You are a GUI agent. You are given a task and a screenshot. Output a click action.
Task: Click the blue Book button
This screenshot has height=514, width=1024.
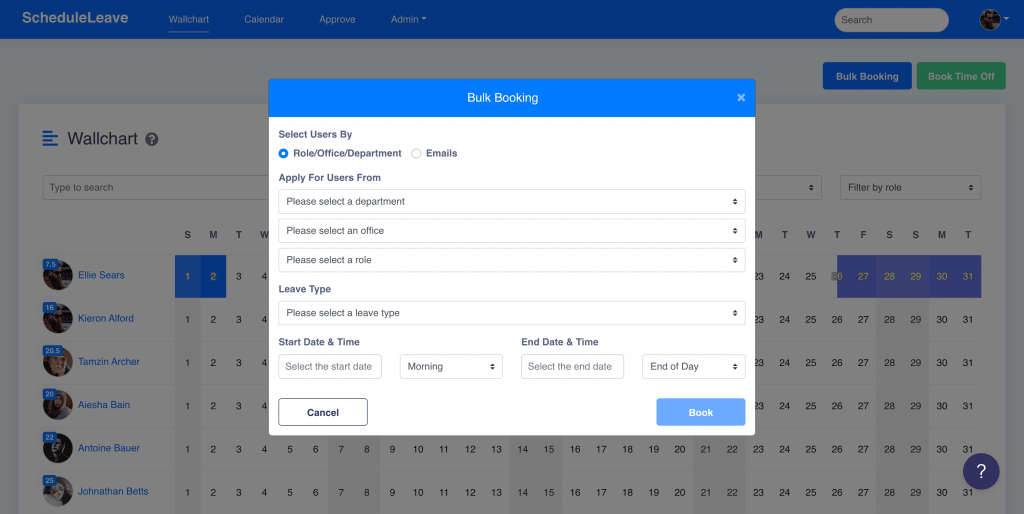pos(700,412)
